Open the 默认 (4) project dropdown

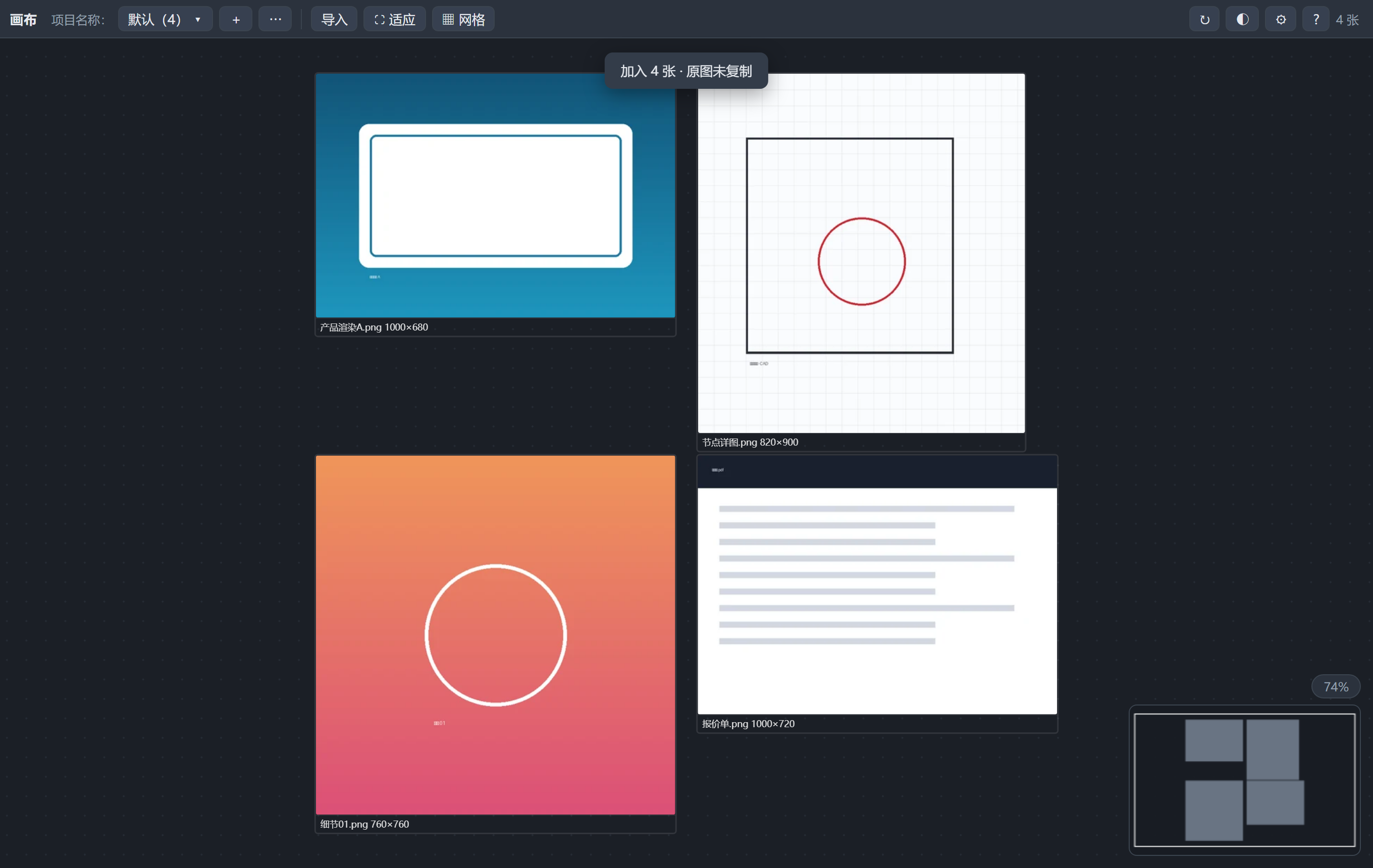click(165, 19)
